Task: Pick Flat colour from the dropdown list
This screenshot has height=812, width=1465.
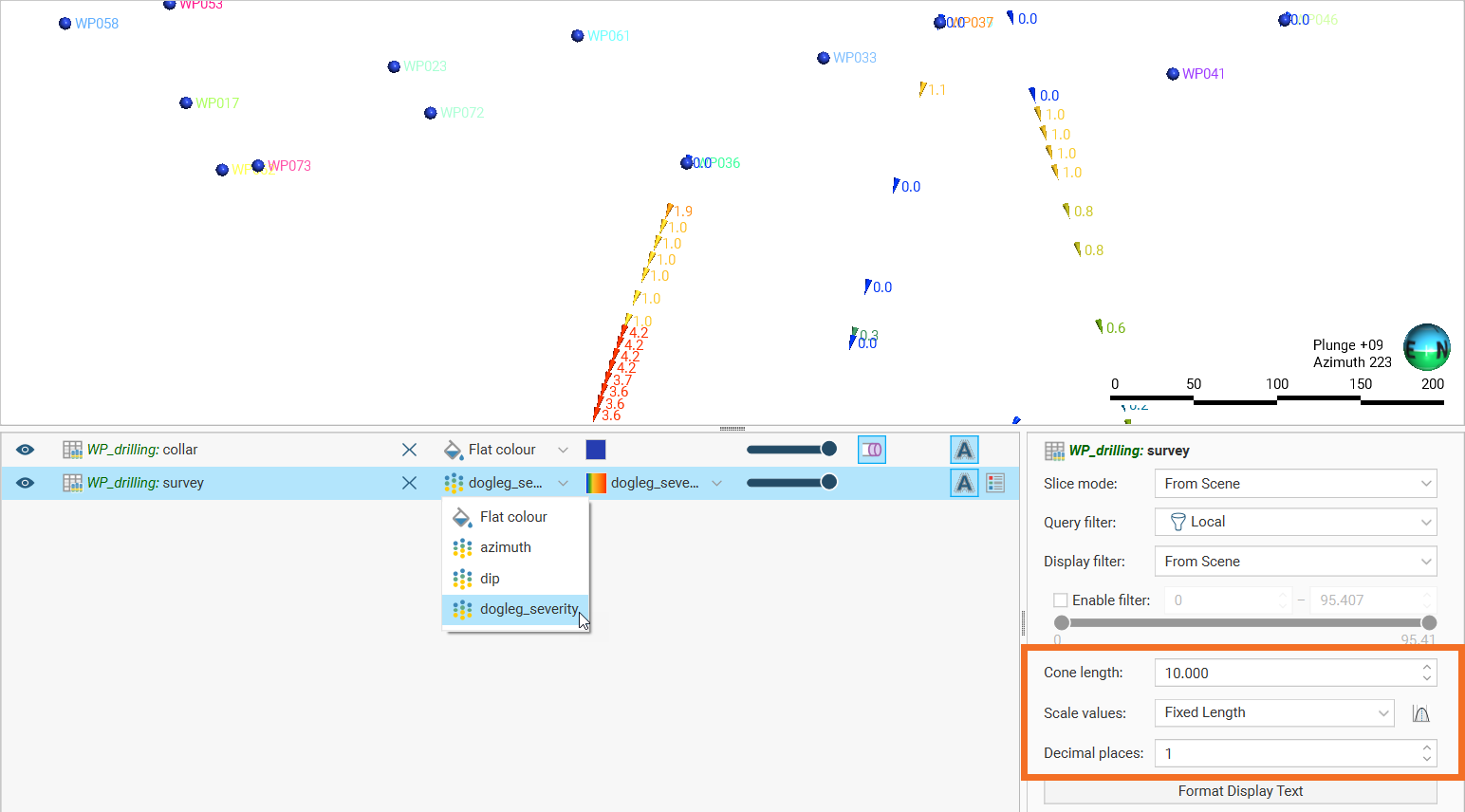Action: tap(513, 517)
